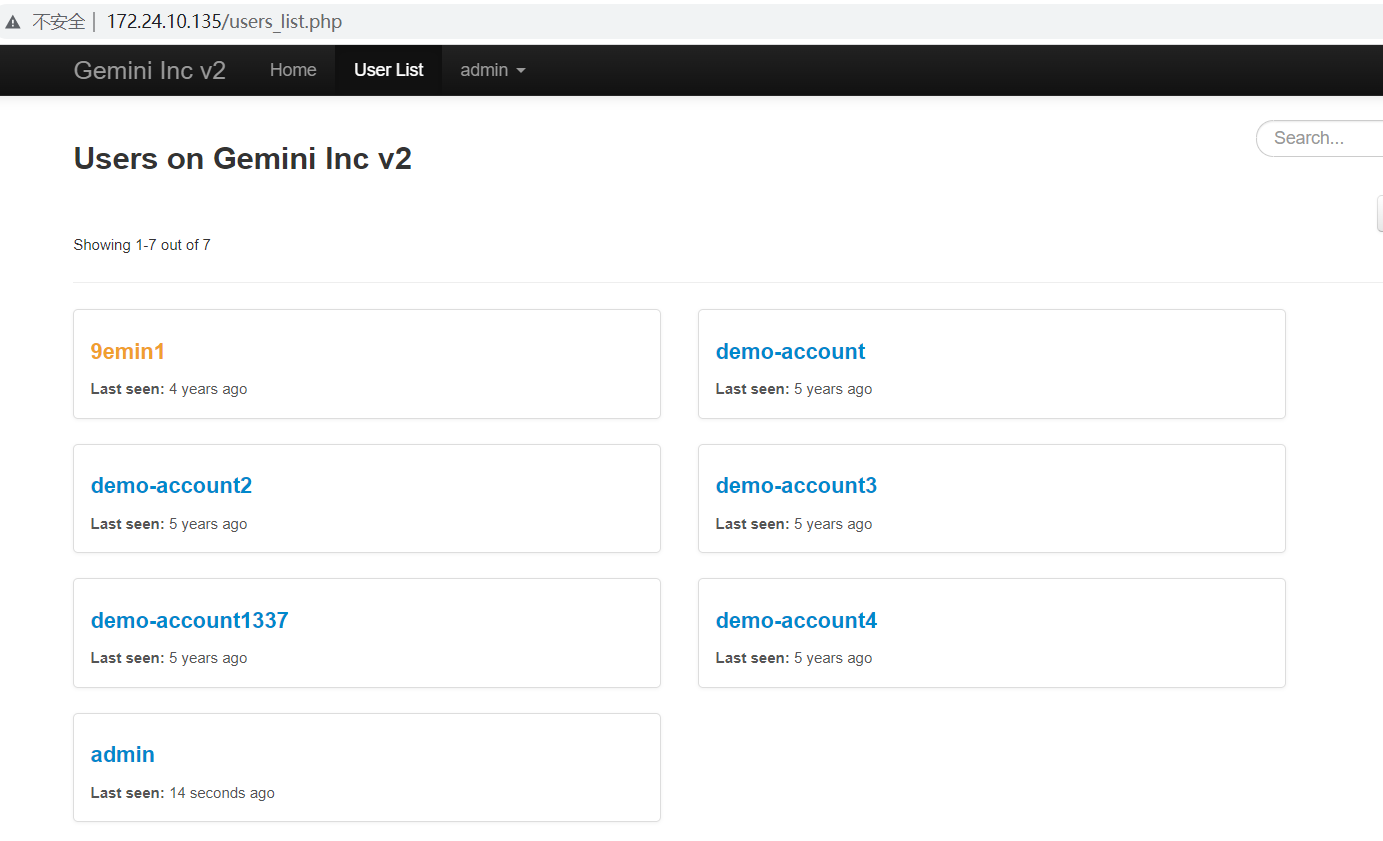
Task: Click the 'Showing 1-7 out of 7' text
Action: click(x=142, y=245)
